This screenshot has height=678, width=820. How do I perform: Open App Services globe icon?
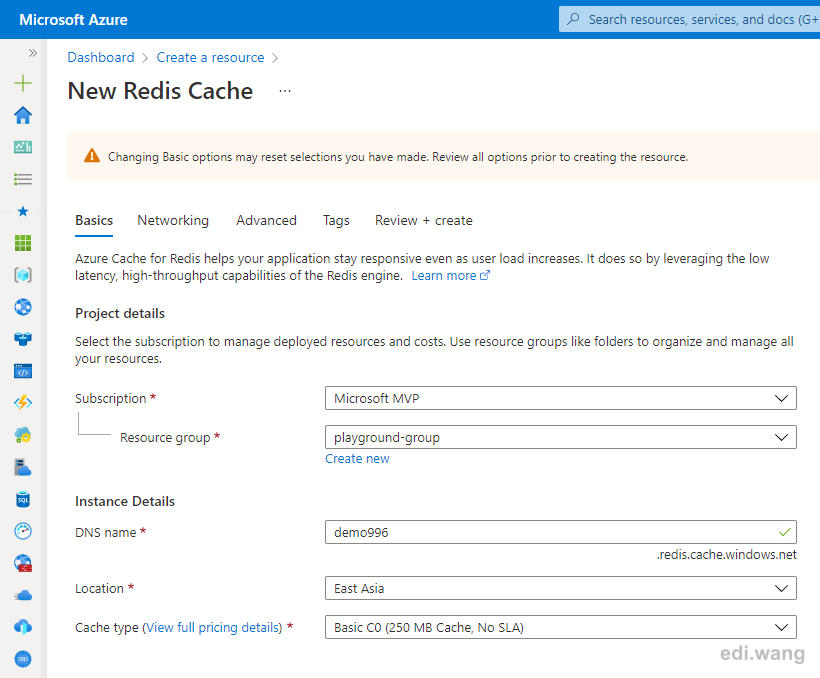(x=23, y=307)
